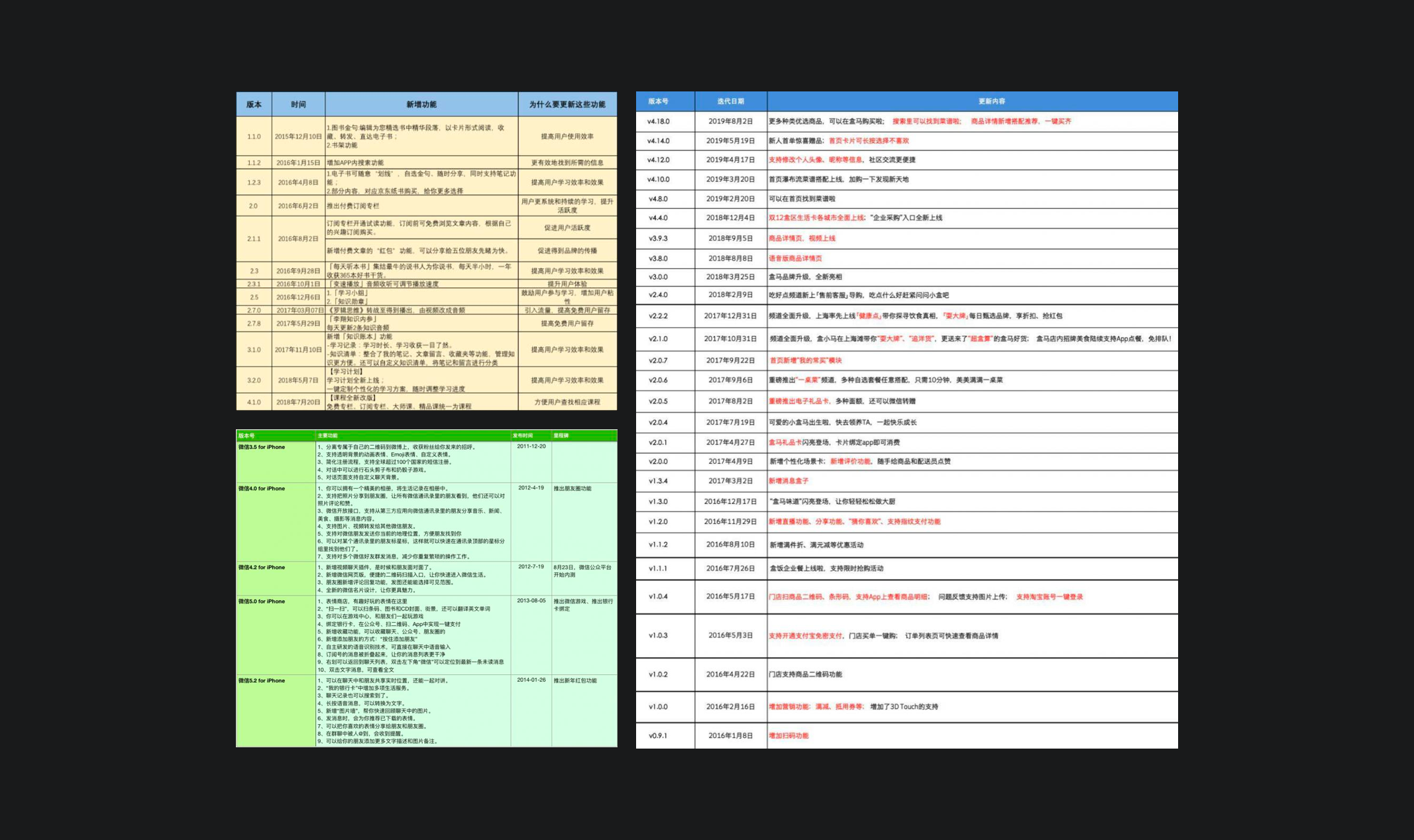The height and width of the screenshot is (840, 1414).
Task: Click the '2011-12-20' release date
Action: 531,446
